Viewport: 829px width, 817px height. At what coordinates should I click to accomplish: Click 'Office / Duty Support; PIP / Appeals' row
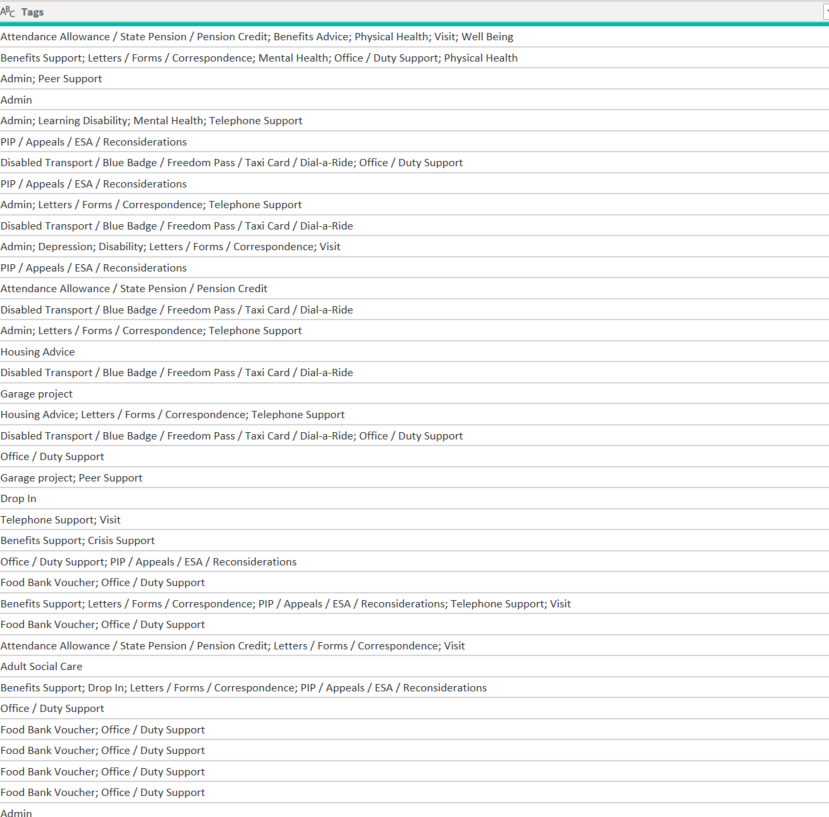pyautogui.click(x=414, y=562)
